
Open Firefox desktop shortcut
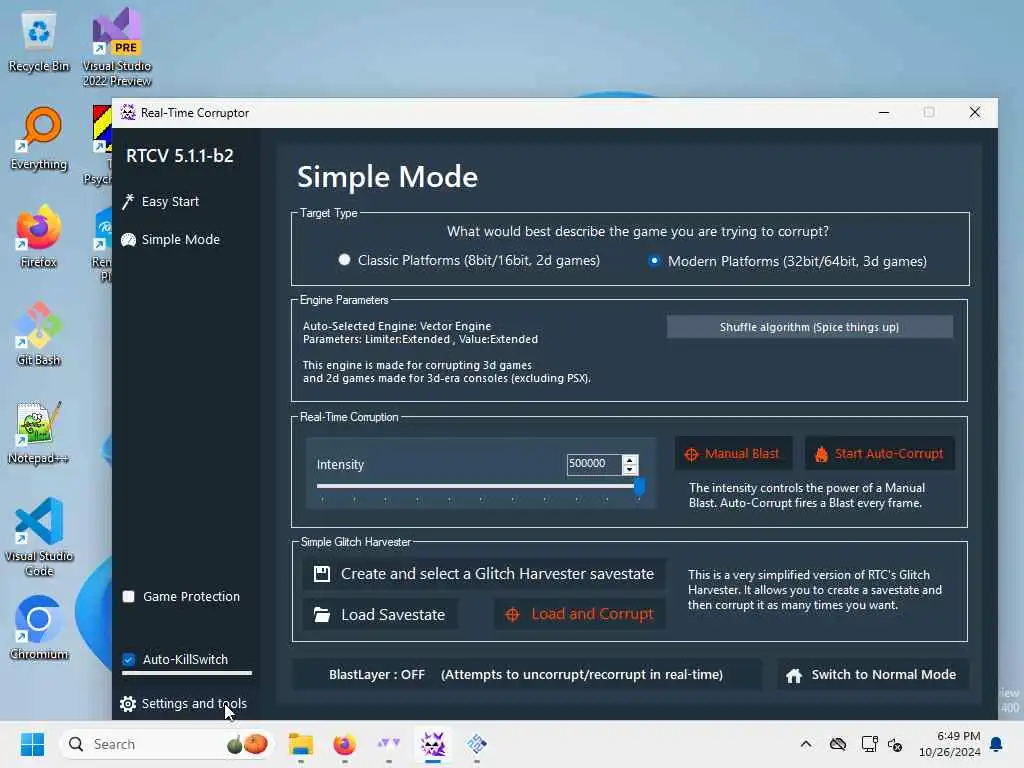tap(39, 236)
